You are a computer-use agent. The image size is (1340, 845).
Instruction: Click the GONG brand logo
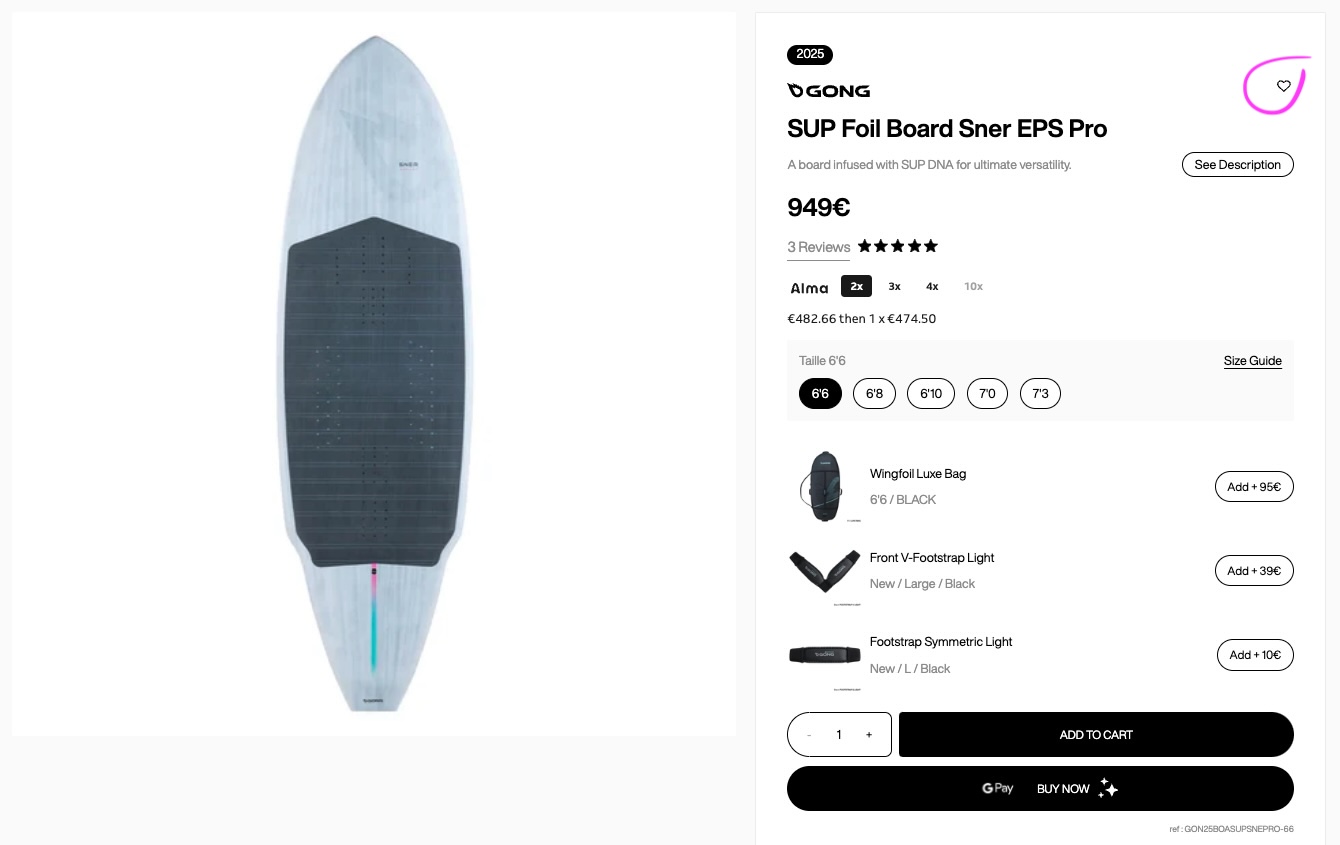(x=828, y=91)
